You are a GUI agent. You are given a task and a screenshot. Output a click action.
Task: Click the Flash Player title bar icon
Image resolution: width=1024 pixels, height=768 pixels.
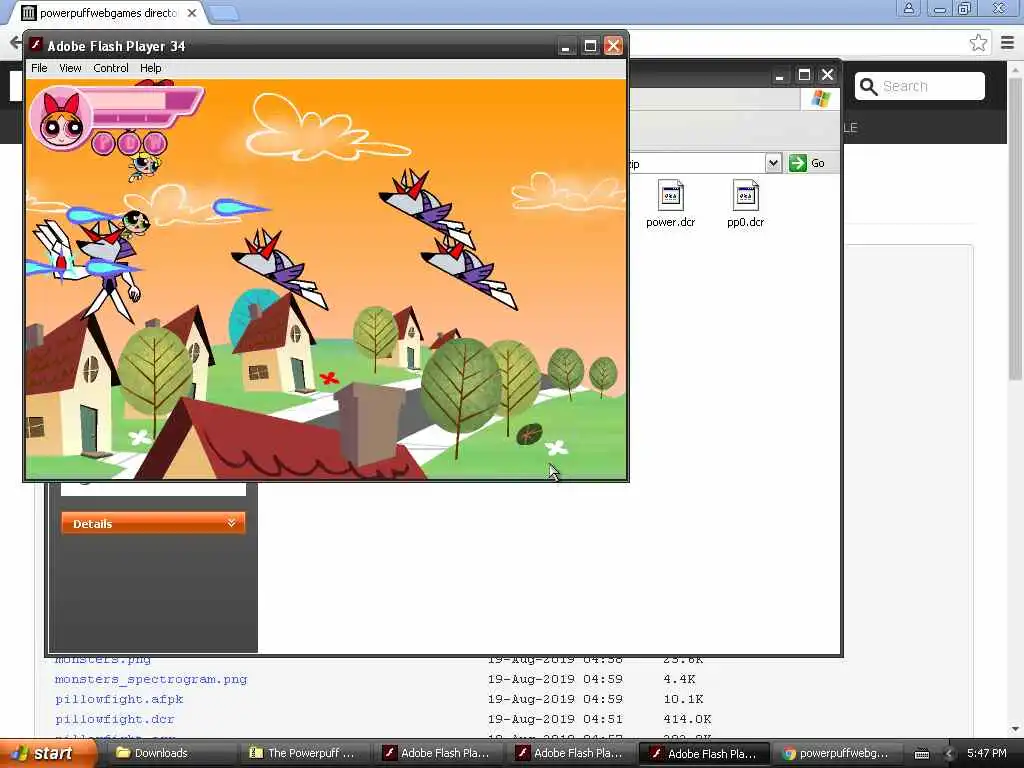(x=36, y=45)
